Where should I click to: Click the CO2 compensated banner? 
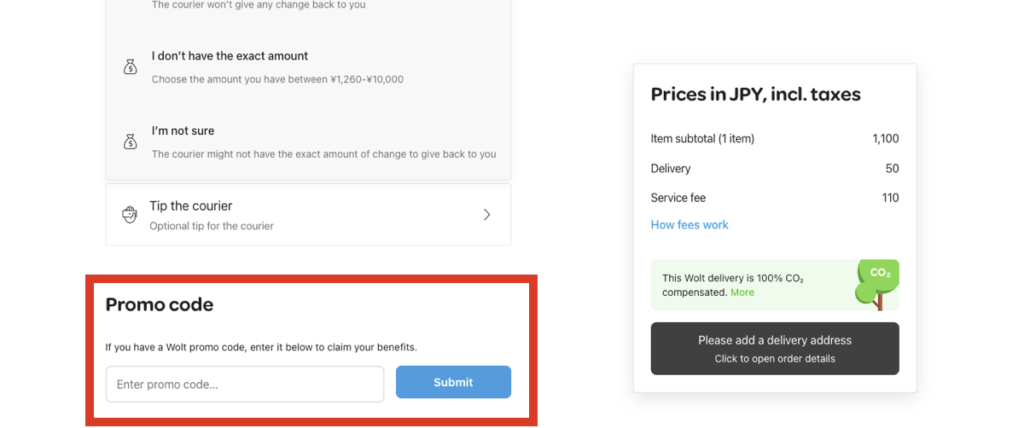click(775, 285)
